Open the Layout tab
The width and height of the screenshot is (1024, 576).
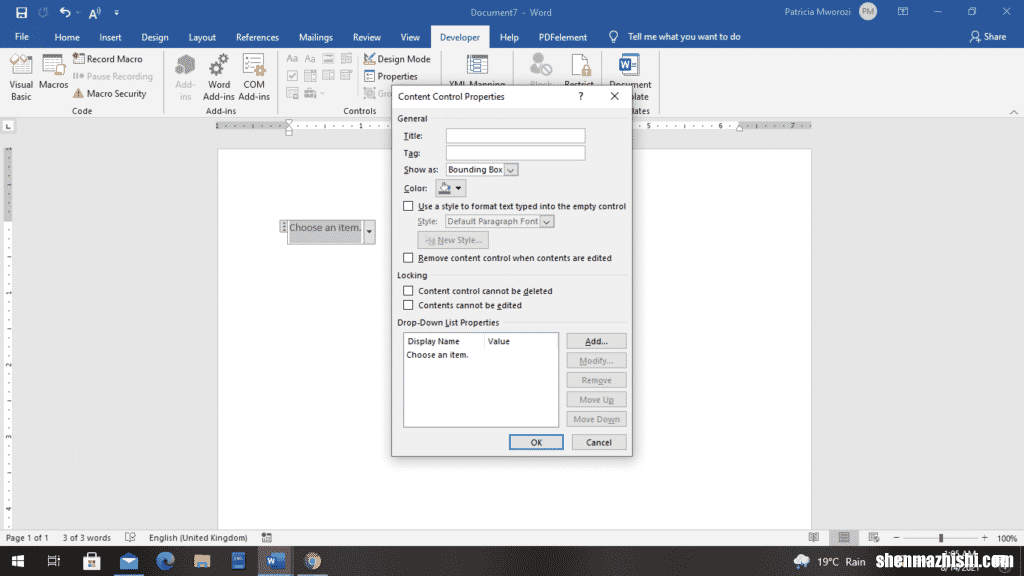coord(202,37)
